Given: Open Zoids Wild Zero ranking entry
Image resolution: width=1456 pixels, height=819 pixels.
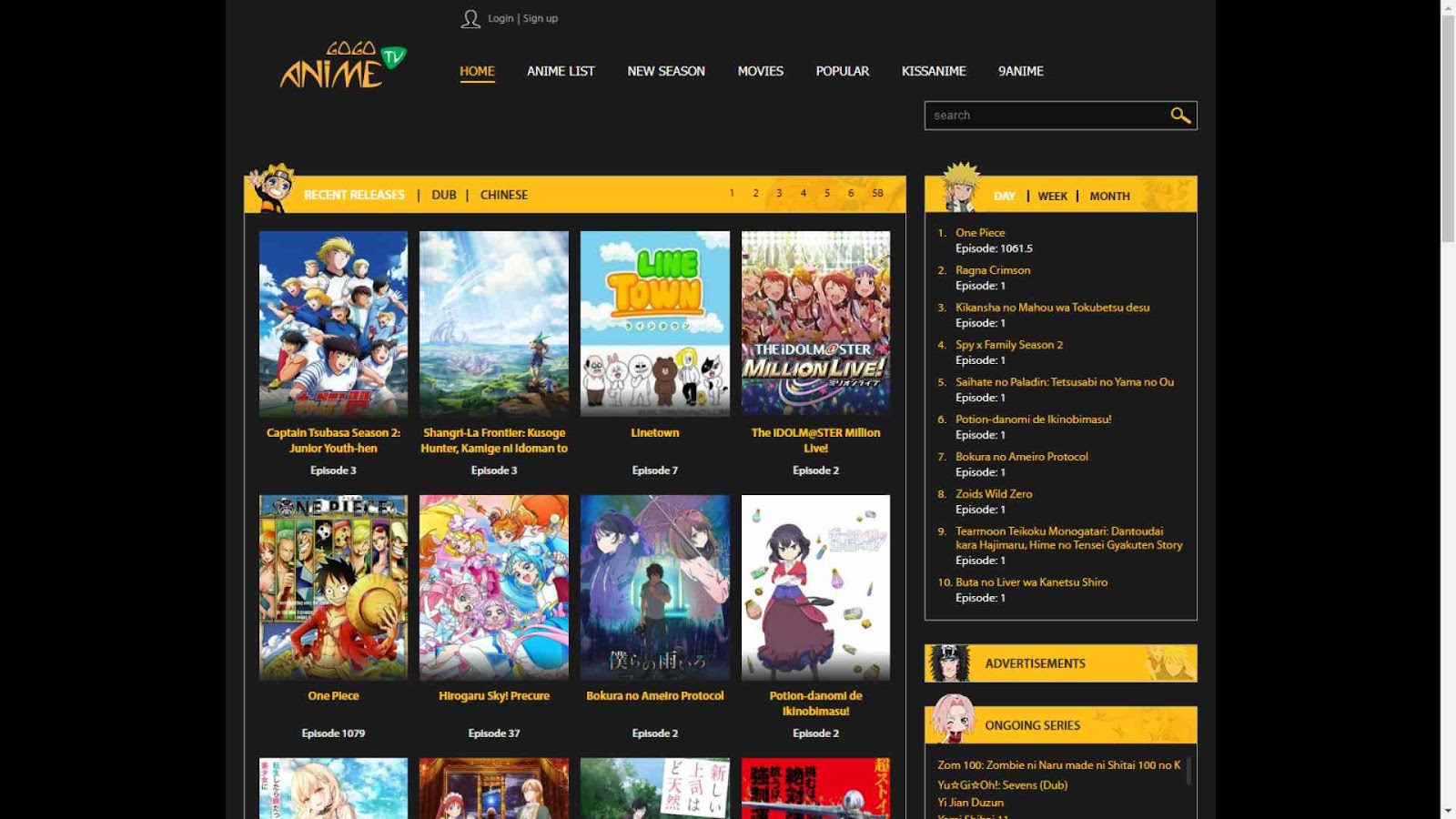Looking at the screenshot, I should (x=994, y=494).
